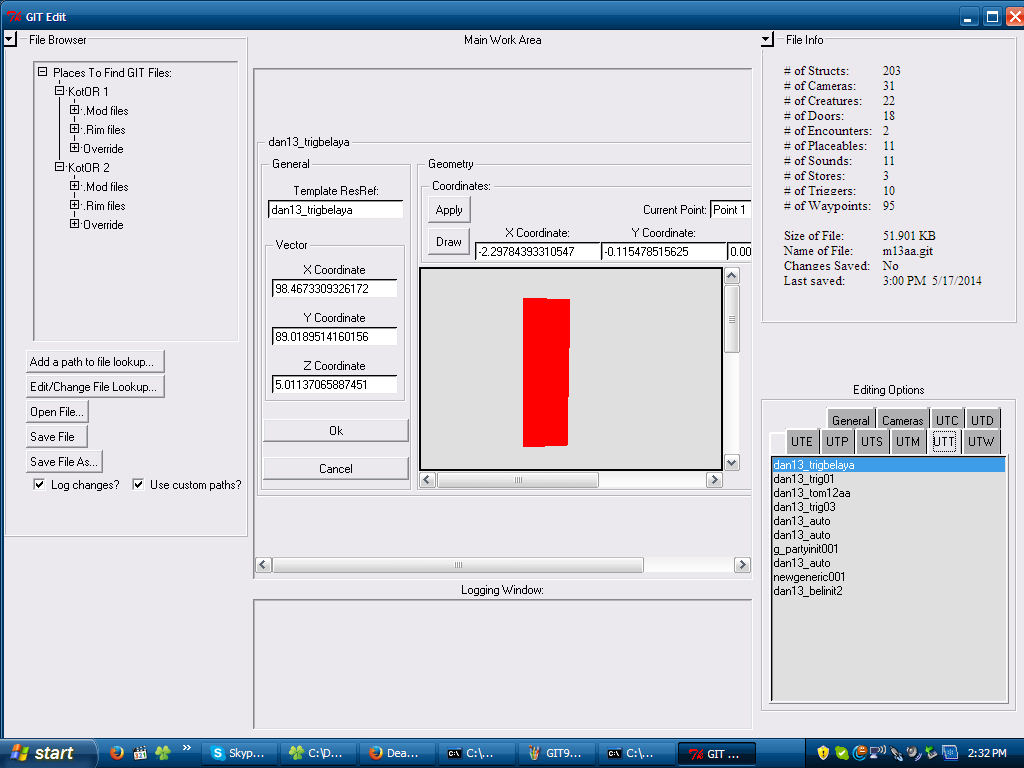Switch to the Firefox 'Dea...' taskbar button
Image resolution: width=1024 pixels, height=768 pixels.
(x=397, y=754)
